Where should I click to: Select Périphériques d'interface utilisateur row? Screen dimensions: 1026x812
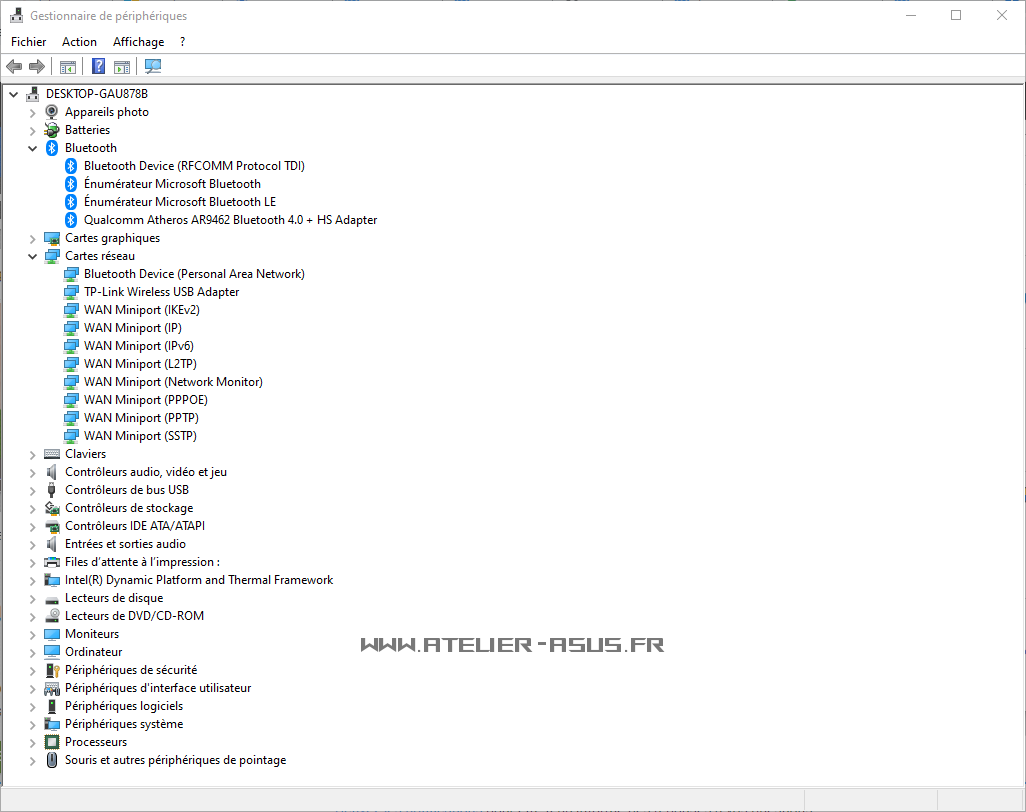(x=158, y=688)
